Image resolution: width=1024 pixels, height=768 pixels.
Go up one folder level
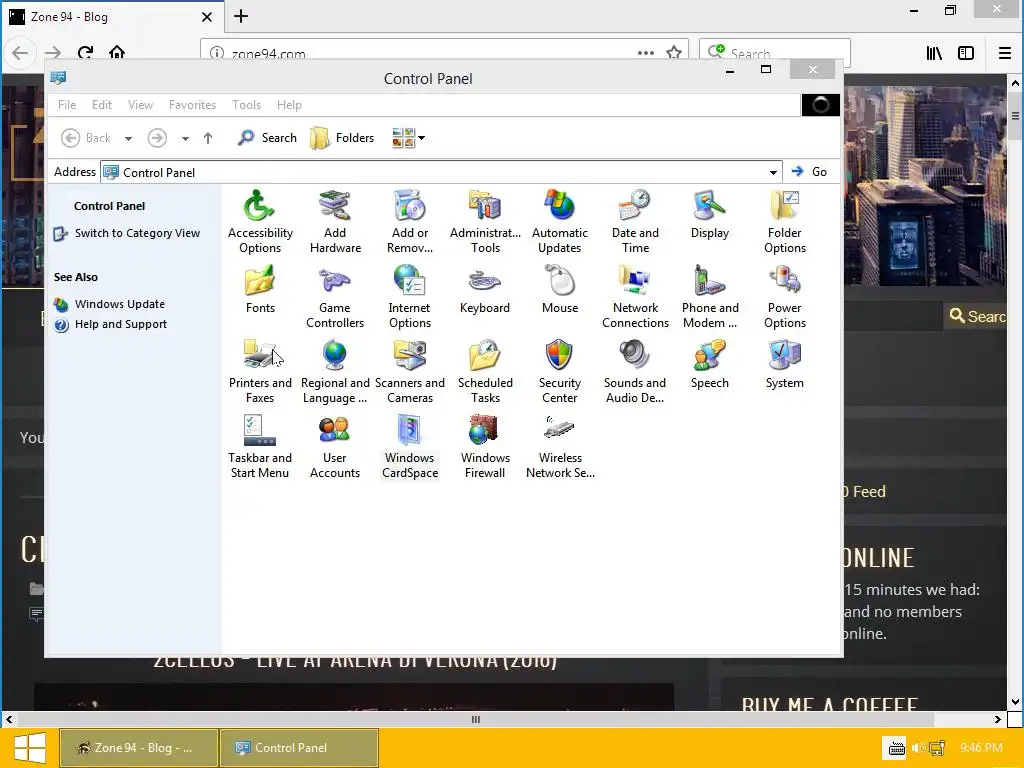pyautogui.click(x=208, y=138)
